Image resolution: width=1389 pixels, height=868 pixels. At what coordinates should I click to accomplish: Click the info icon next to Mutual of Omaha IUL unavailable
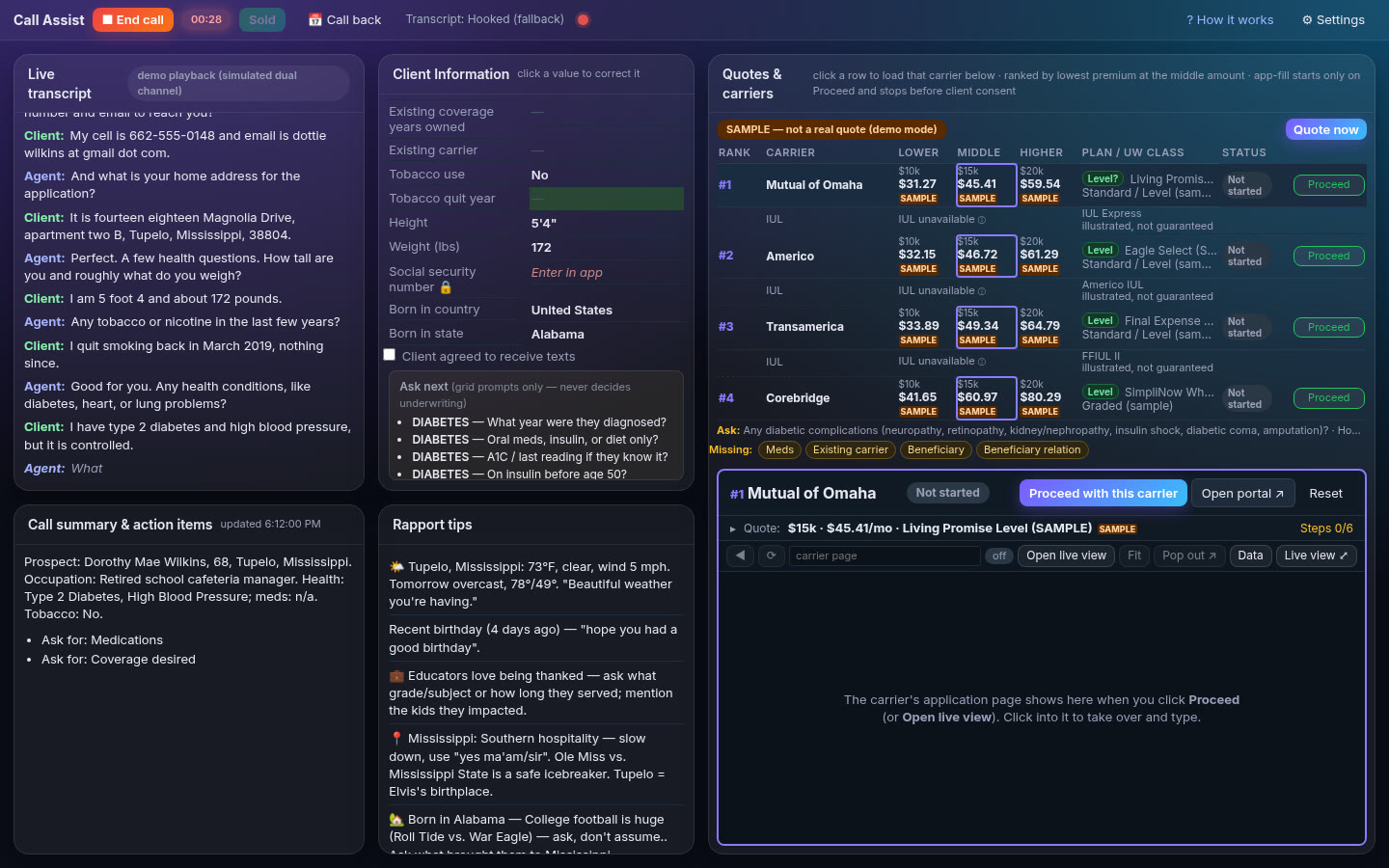pos(982,220)
